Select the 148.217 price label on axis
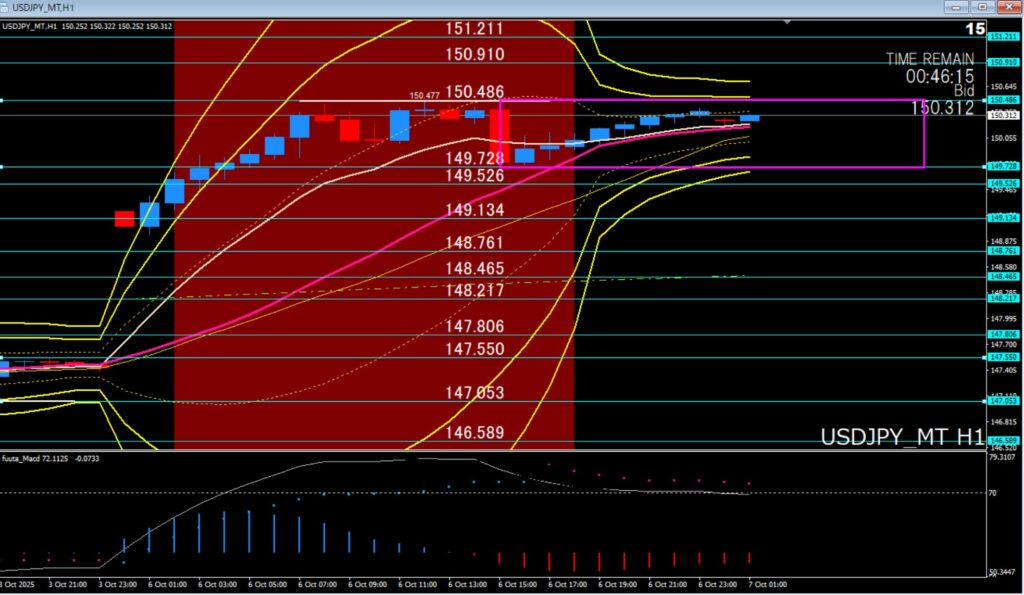Screen dimensions: 1024x595 1003,298
